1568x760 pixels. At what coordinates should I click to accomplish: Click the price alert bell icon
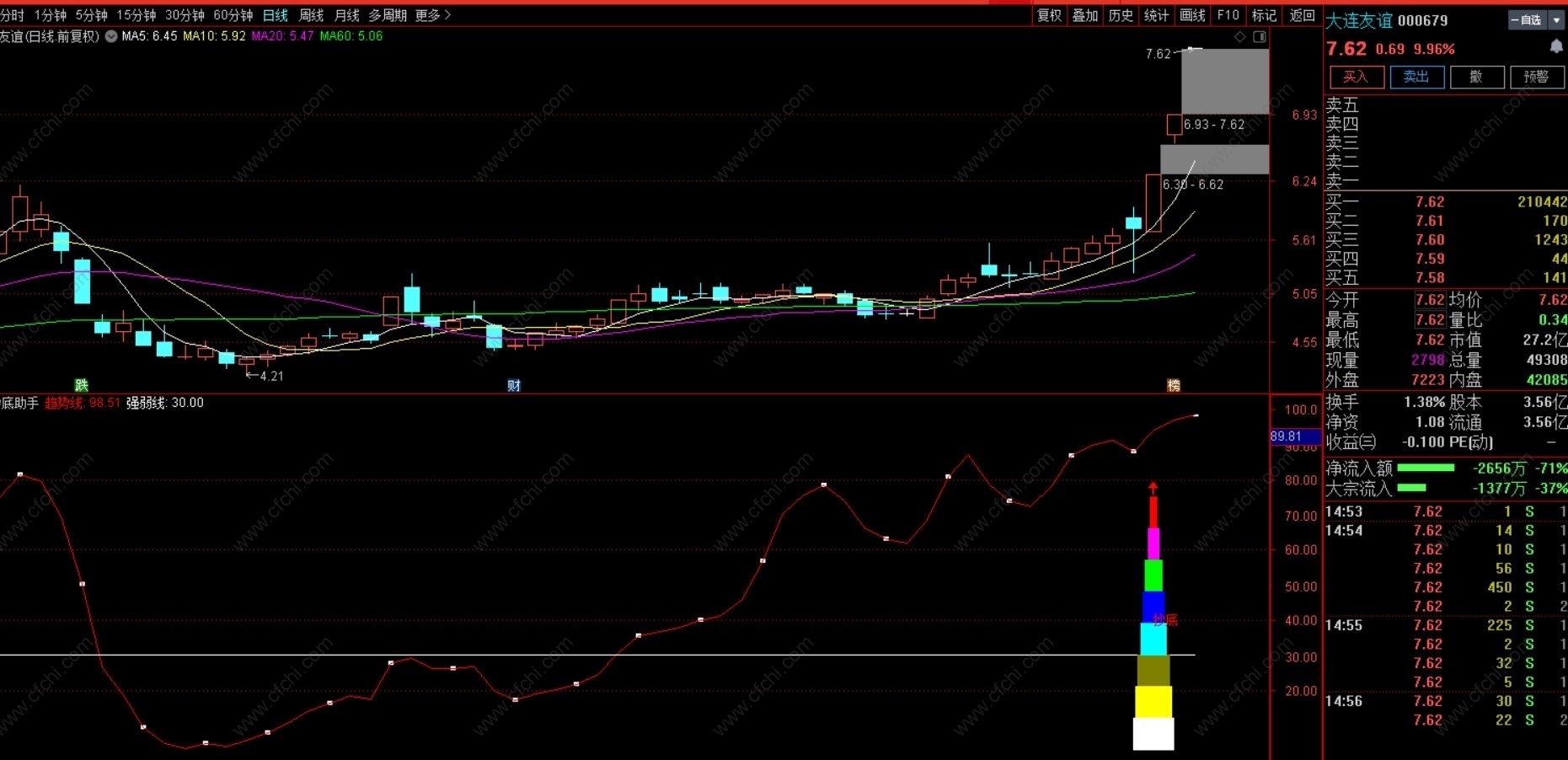pyautogui.click(x=1555, y=46)
